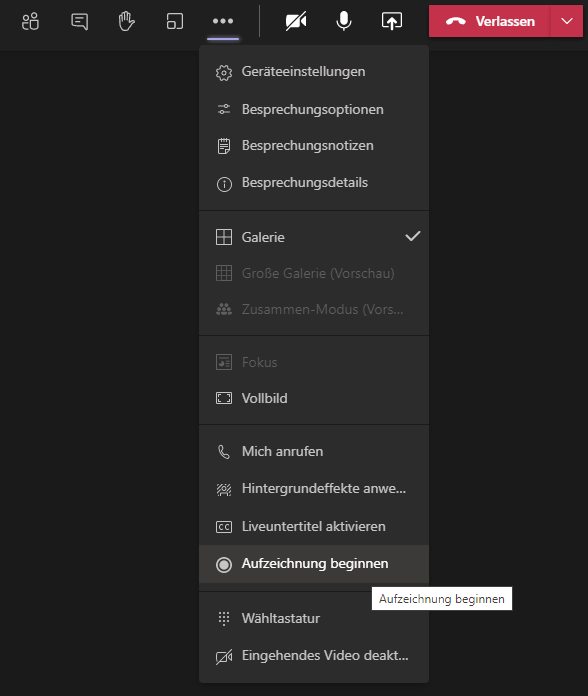Open breakout rooms icon in toolbar
The image size is (588, 696).
(174, 21)
